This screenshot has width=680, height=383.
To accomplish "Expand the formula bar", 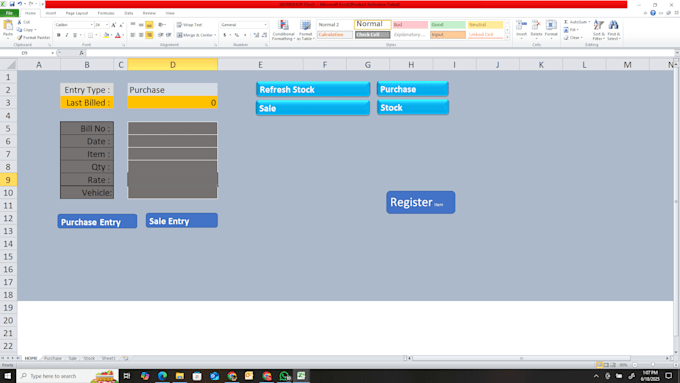I will click(x=677, y=53).
